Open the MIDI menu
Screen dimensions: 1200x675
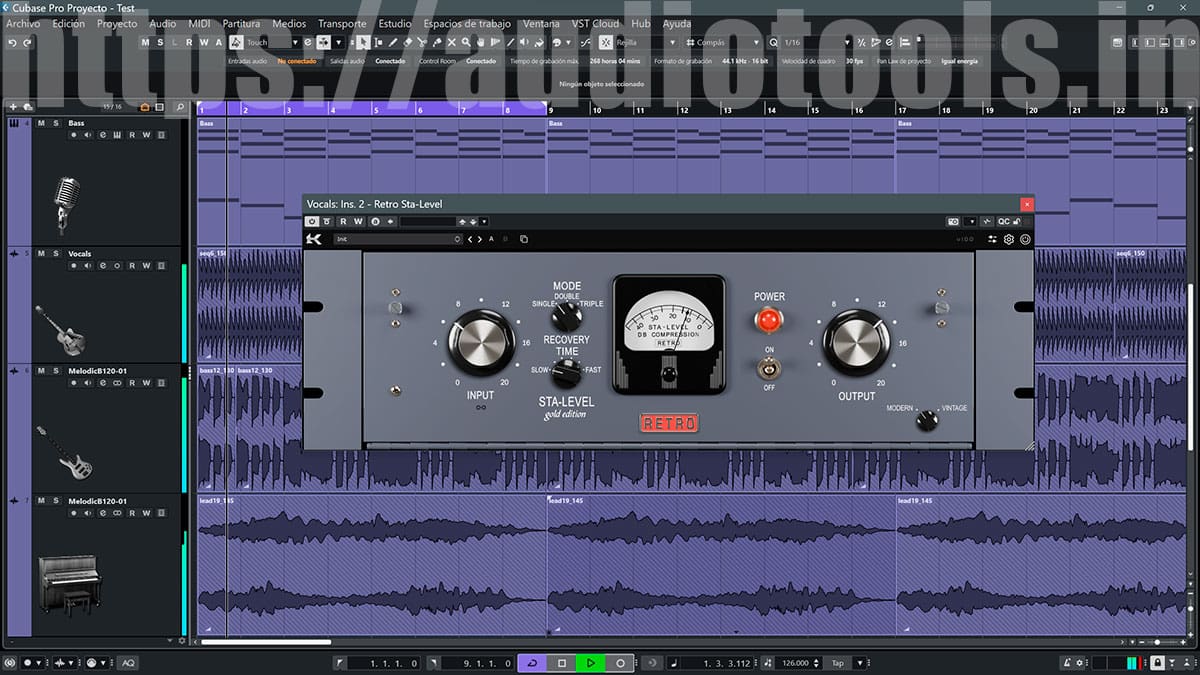click(x=199, y=23)
